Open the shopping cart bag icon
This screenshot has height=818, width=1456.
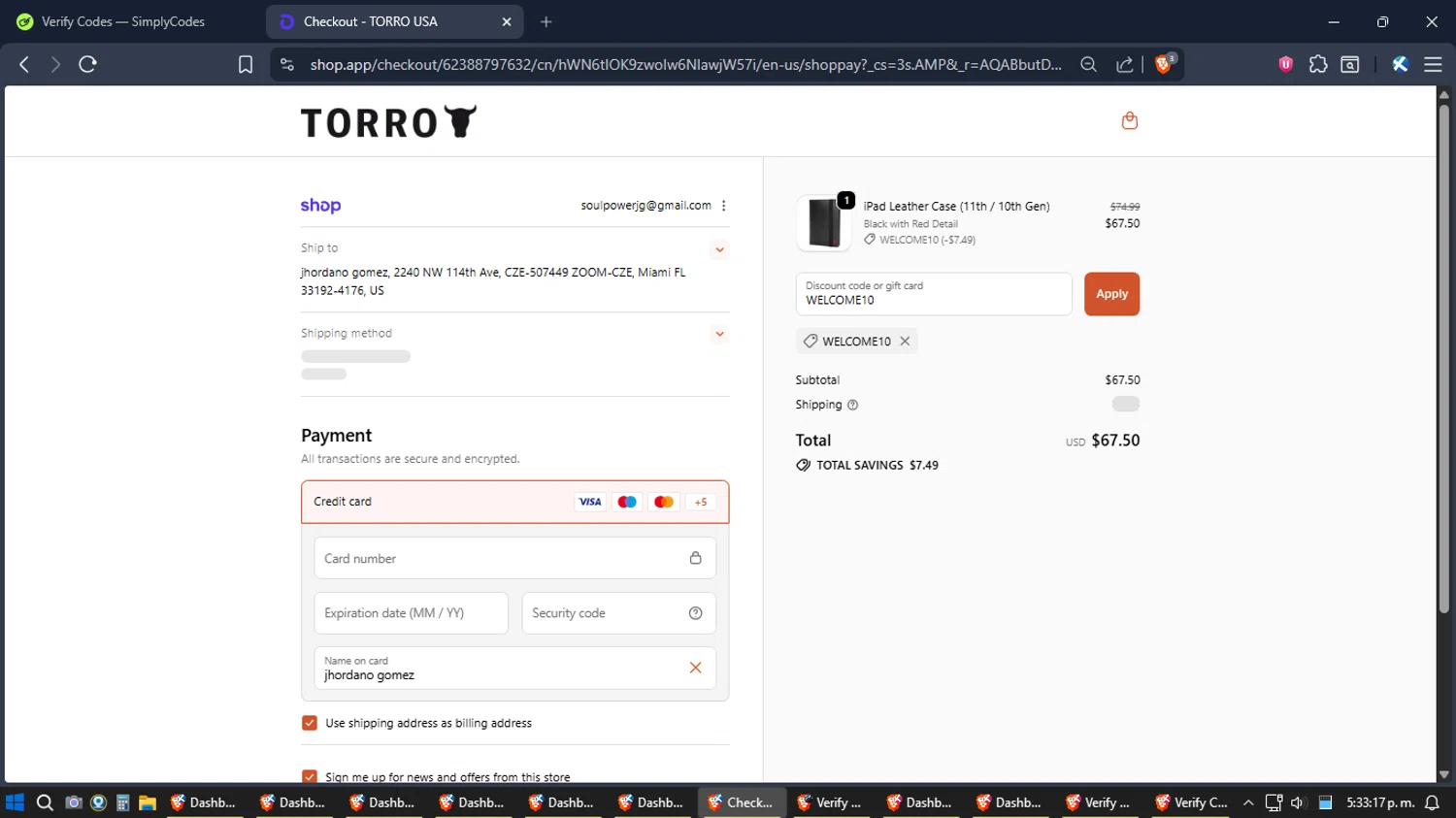click(1129, 120)
